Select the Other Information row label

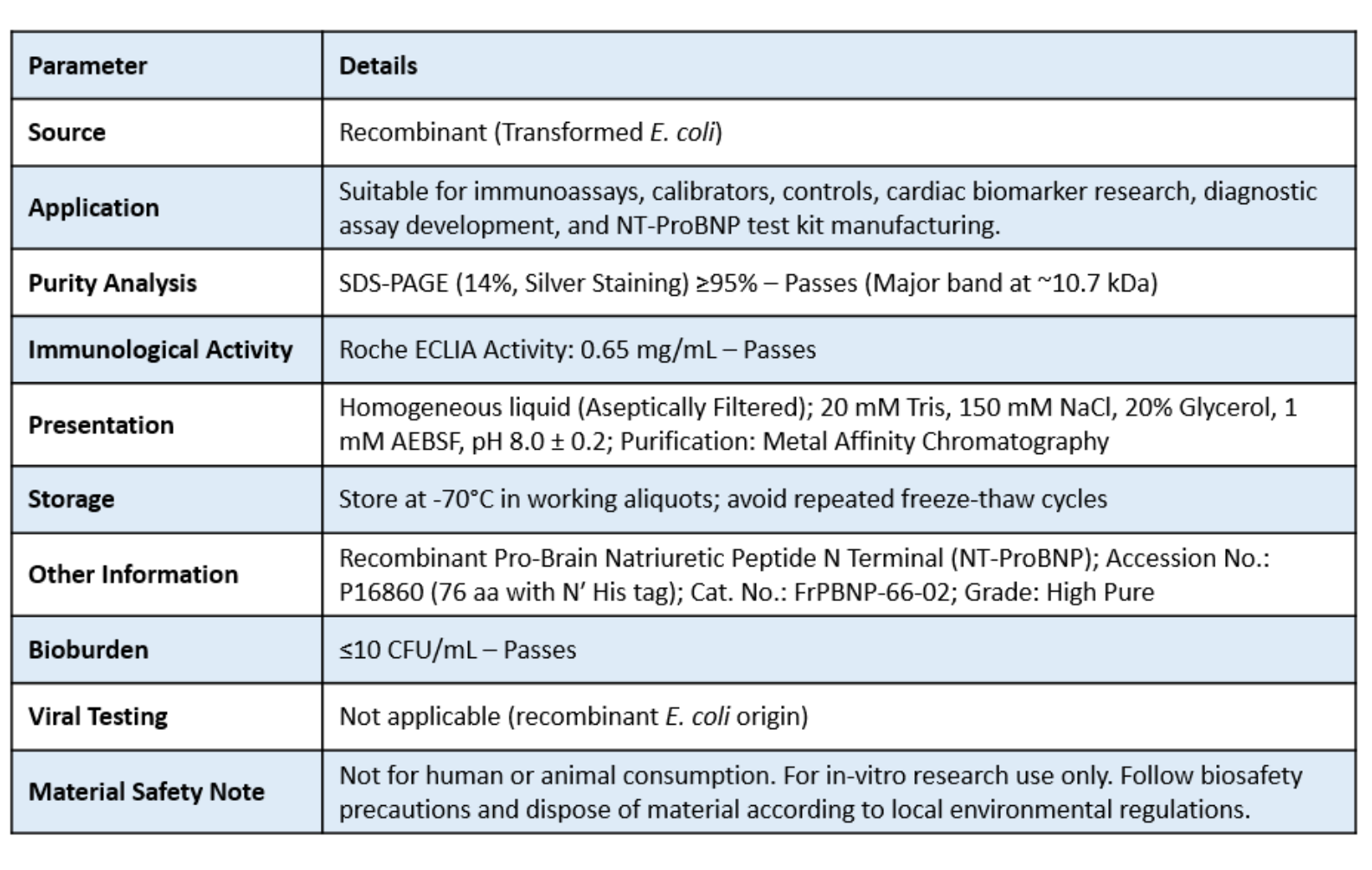133,574
